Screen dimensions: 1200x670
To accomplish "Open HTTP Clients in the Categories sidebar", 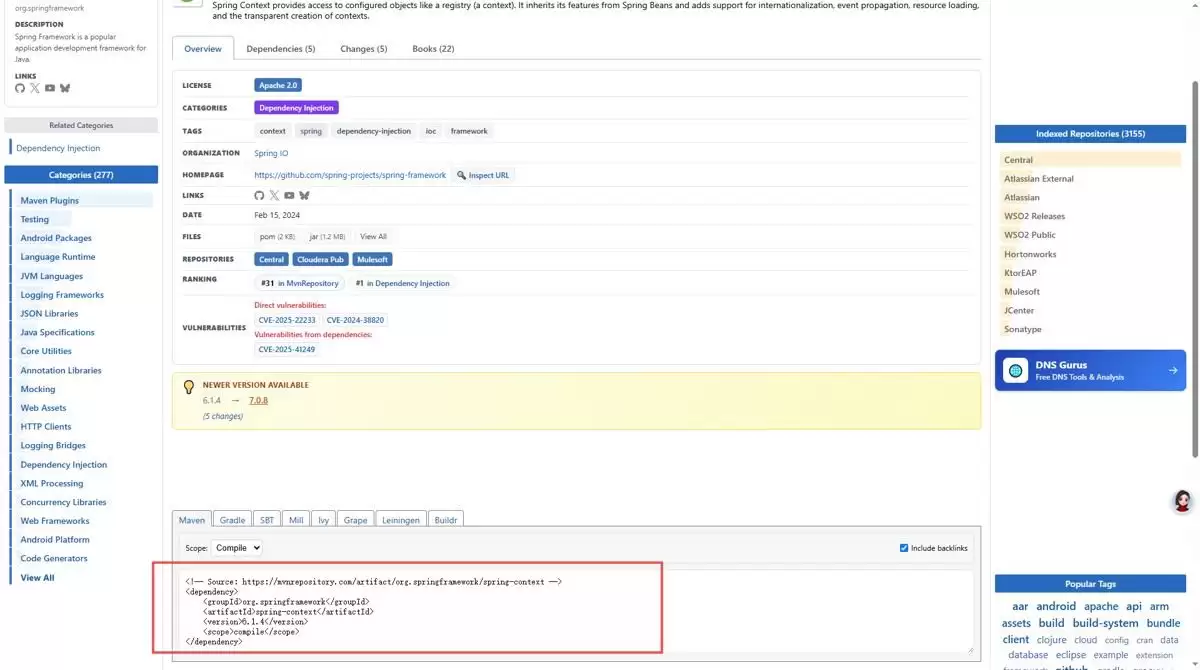I will (x=46, y=427).
